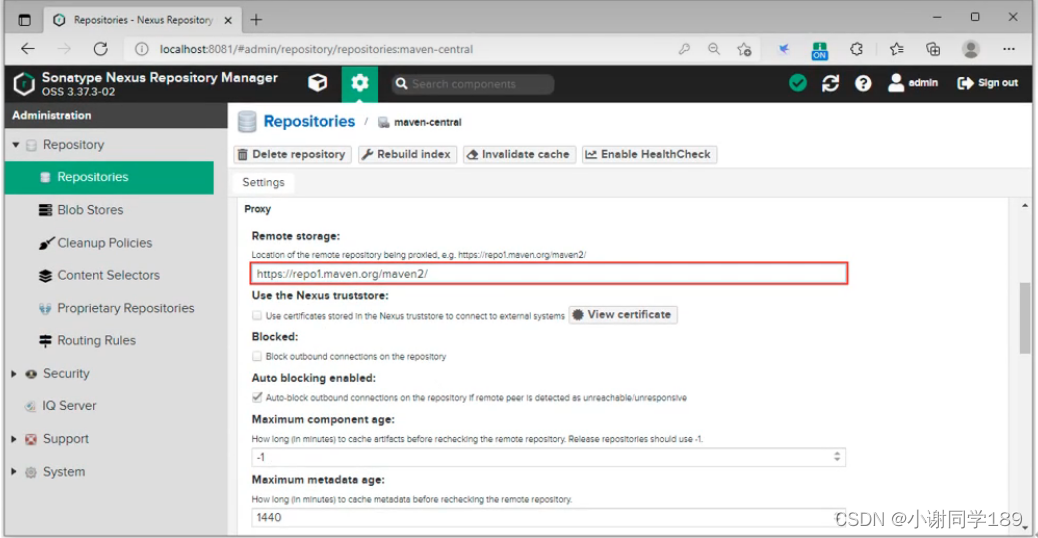Switch to the Settings tab

[263, 182]
